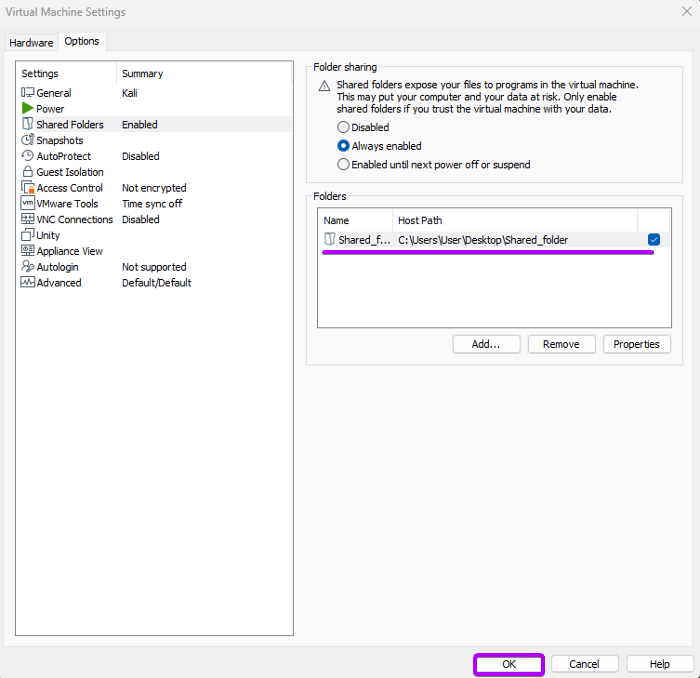Click the Autologin users icon

[27, 266]
